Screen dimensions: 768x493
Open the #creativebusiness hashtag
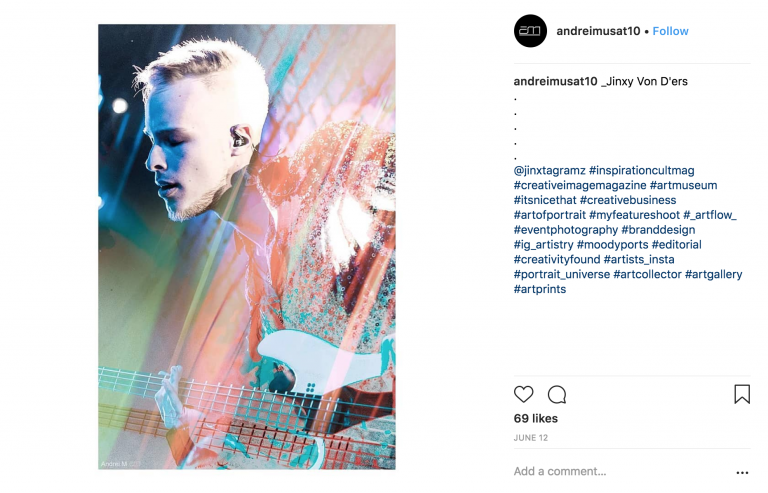[x=628, y=200]
